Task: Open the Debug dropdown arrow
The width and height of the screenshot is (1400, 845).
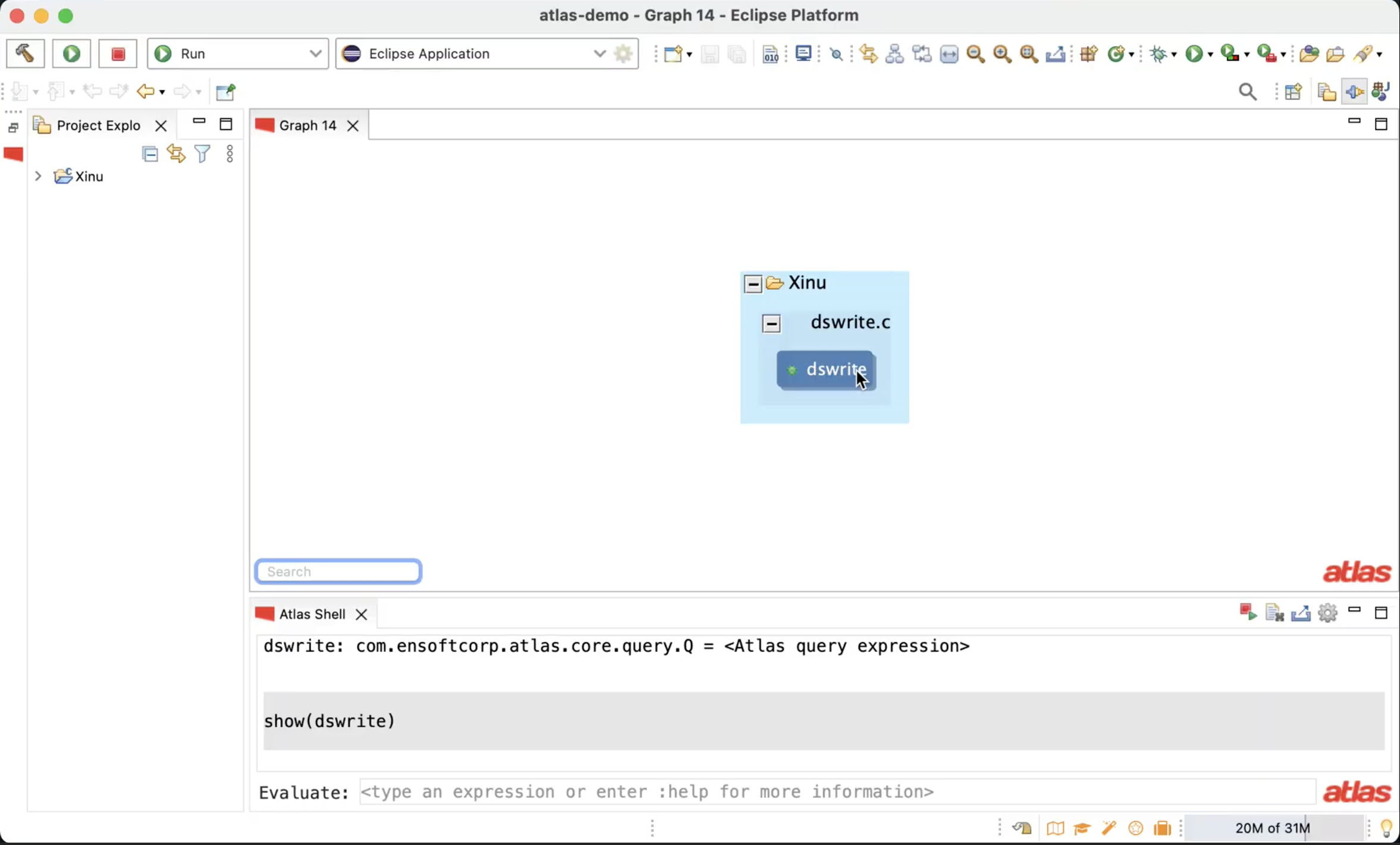Action: click(1174, 55)
